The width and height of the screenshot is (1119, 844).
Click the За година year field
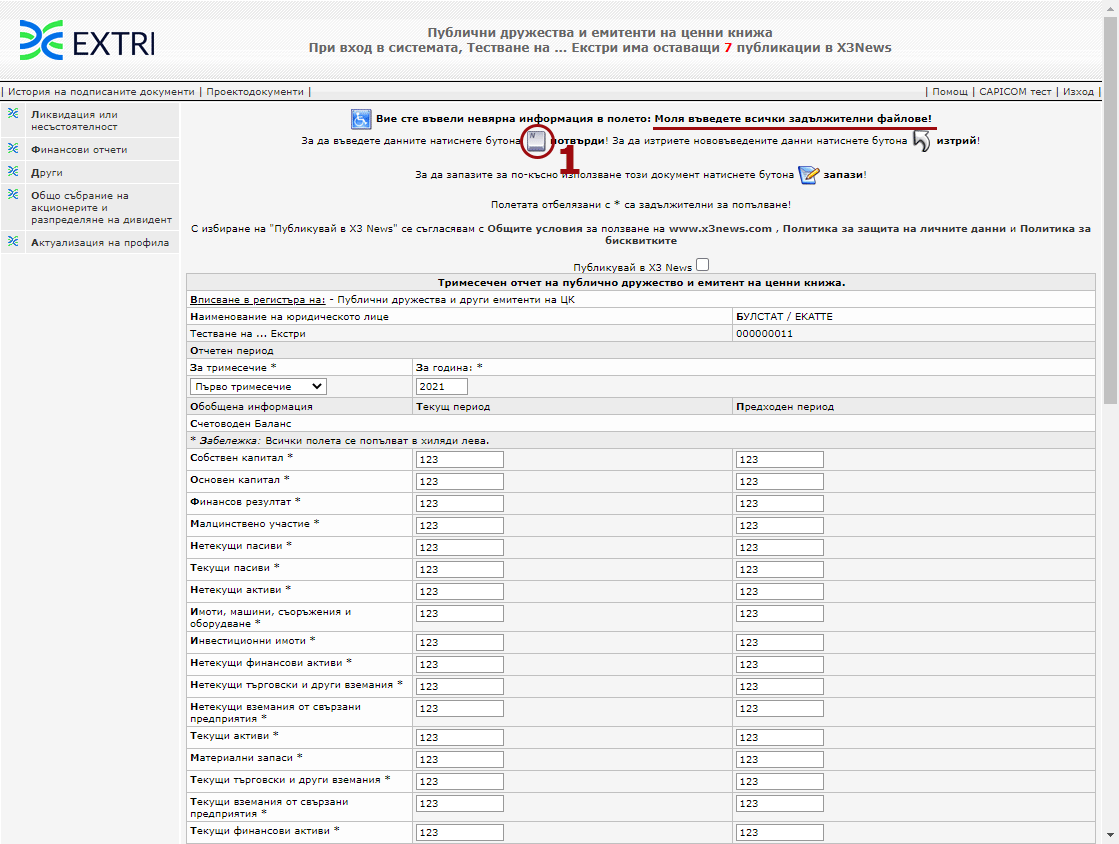click(x=442, y=387)
